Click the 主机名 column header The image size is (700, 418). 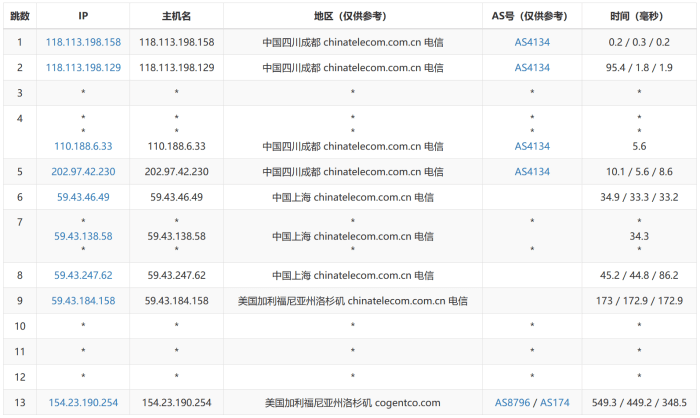pos(176,16)
